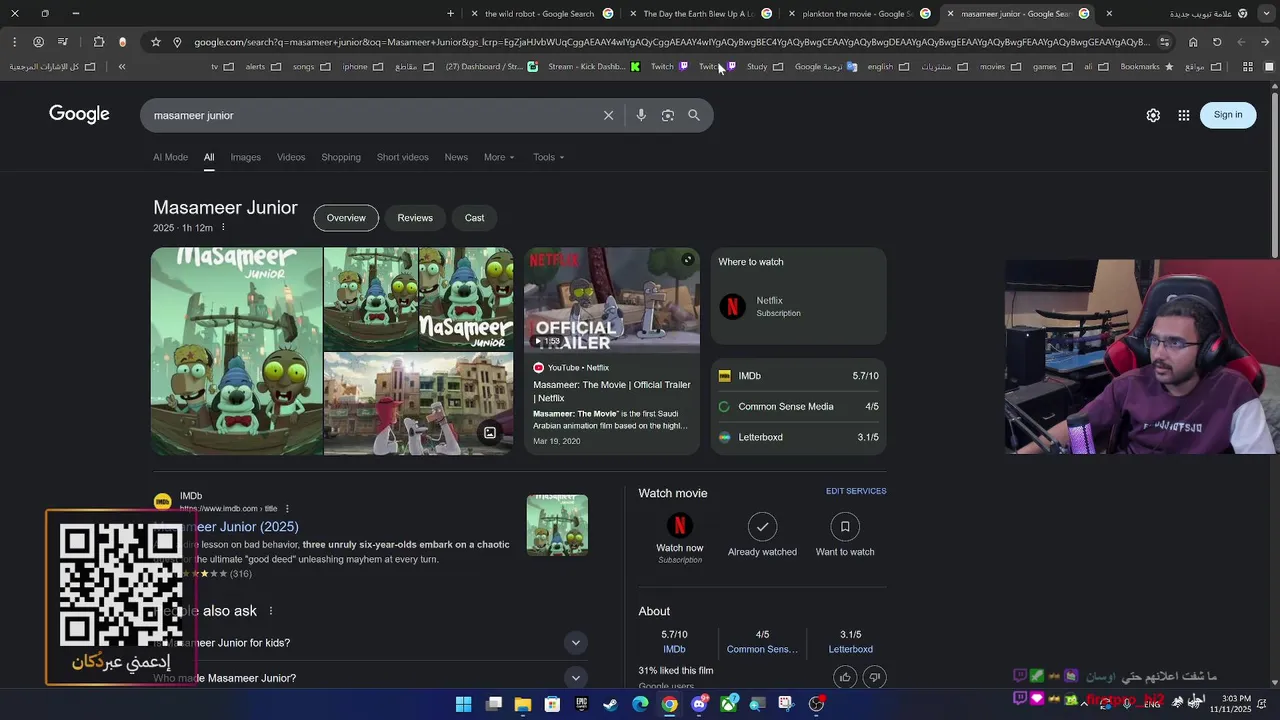Click the vertical page scrollbar
The image size is (1280, 720).
(x=1275, y=175)
